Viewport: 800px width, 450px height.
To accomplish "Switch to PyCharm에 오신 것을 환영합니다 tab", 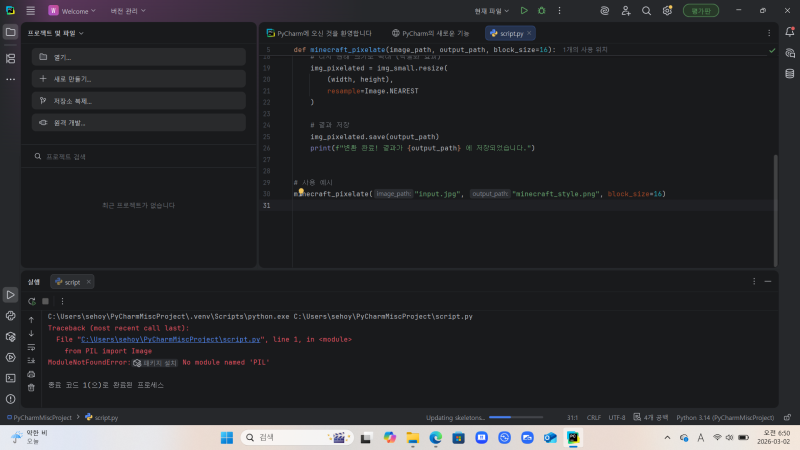I will (319, 33).
